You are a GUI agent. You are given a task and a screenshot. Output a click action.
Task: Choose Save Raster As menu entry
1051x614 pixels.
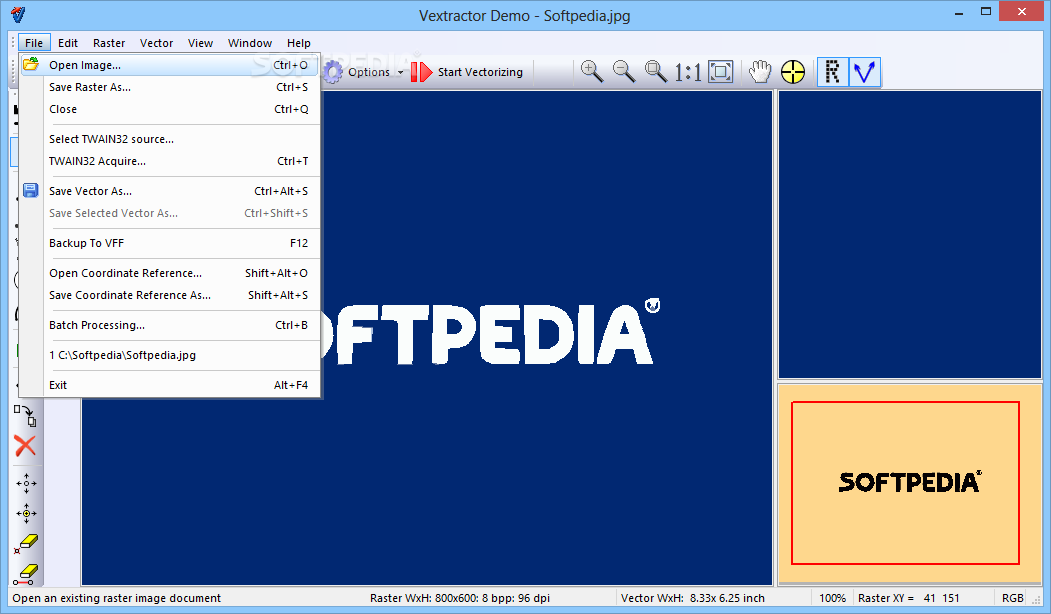tap(170, 87)
